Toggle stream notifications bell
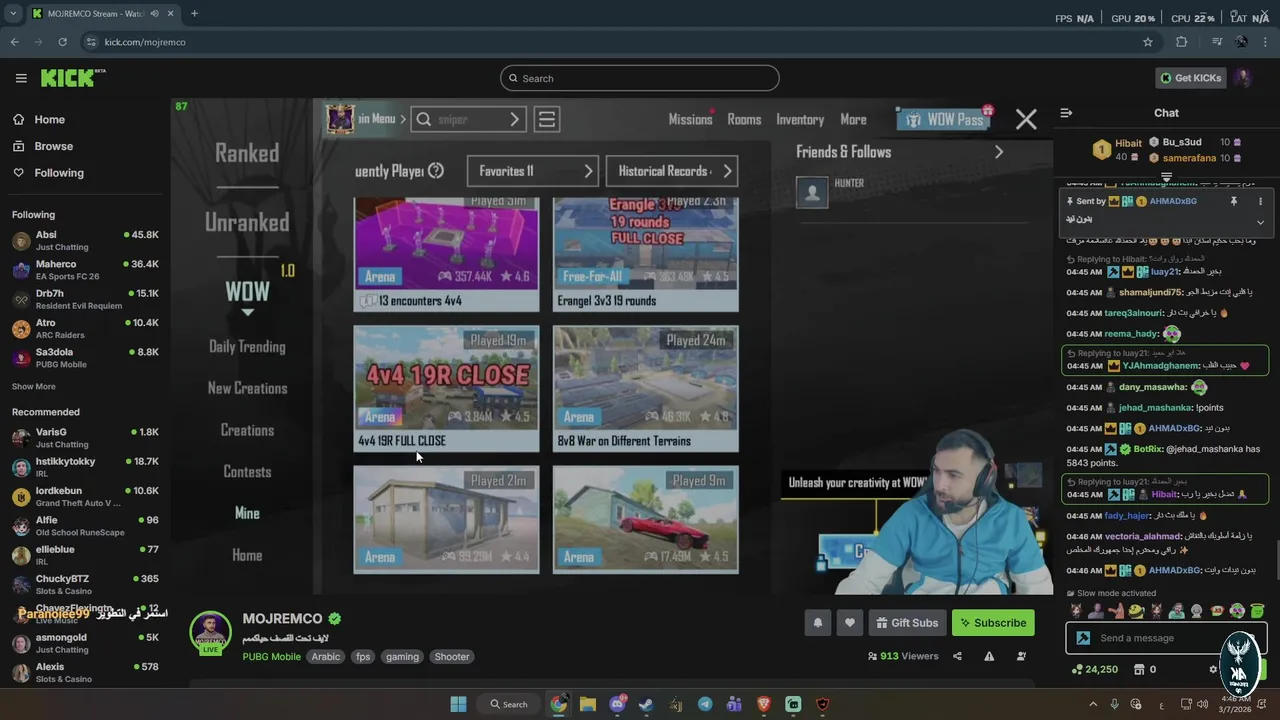1280x720 pixels. 818,623
